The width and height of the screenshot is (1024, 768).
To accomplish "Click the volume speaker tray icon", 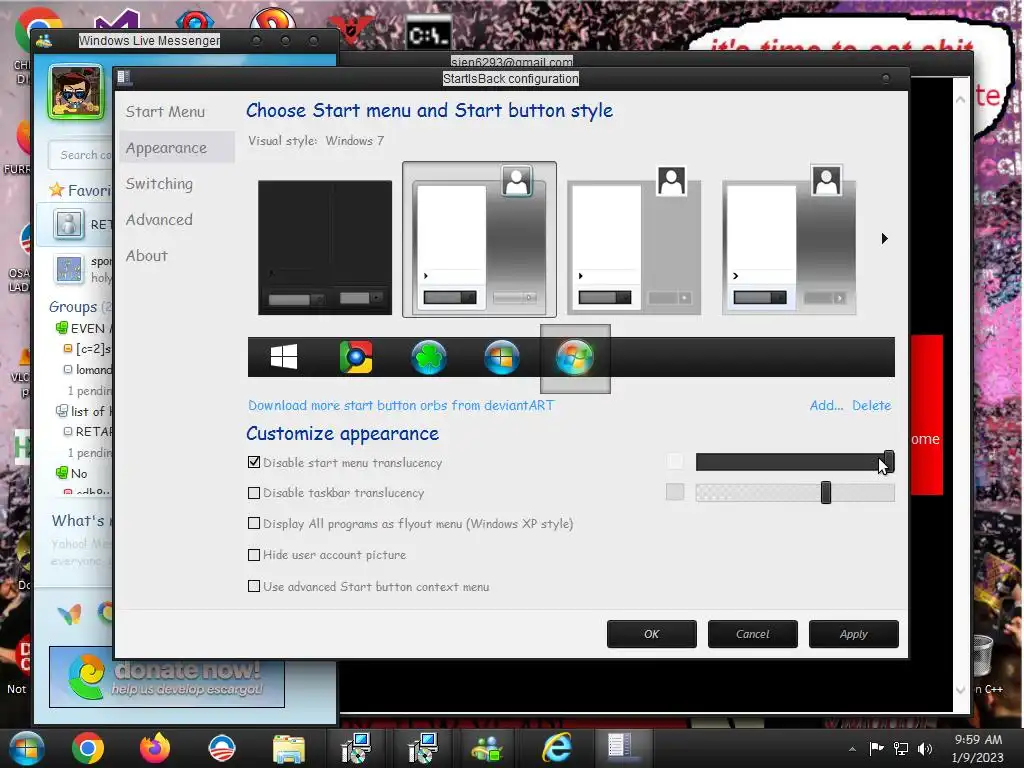I will click(925, 748).
